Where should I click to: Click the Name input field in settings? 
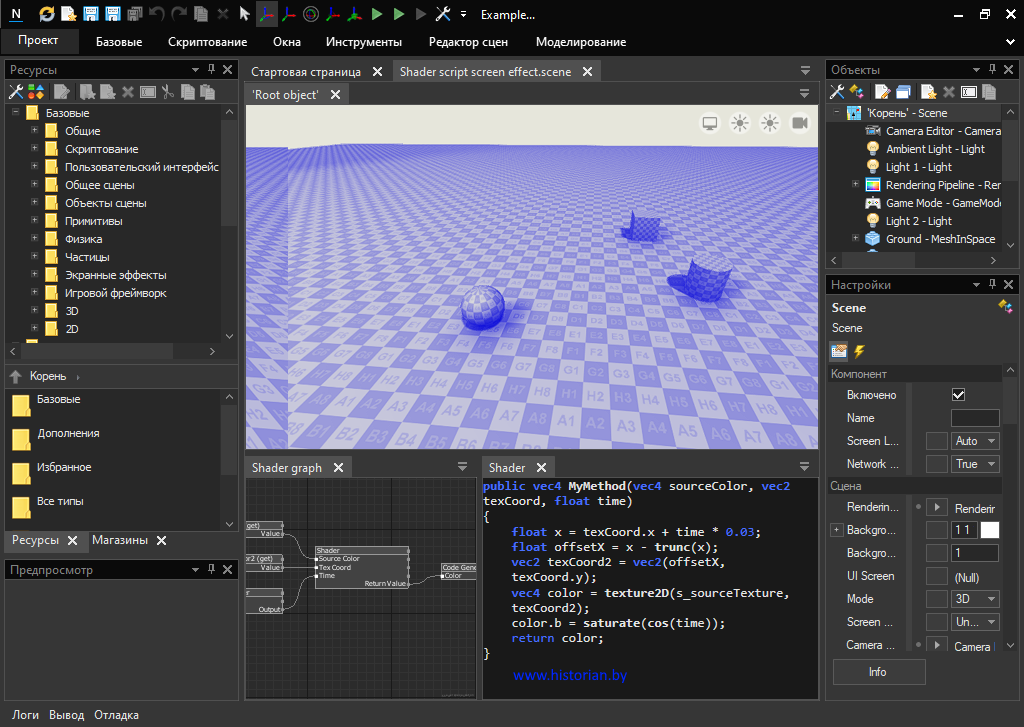(x=974, y=418)
